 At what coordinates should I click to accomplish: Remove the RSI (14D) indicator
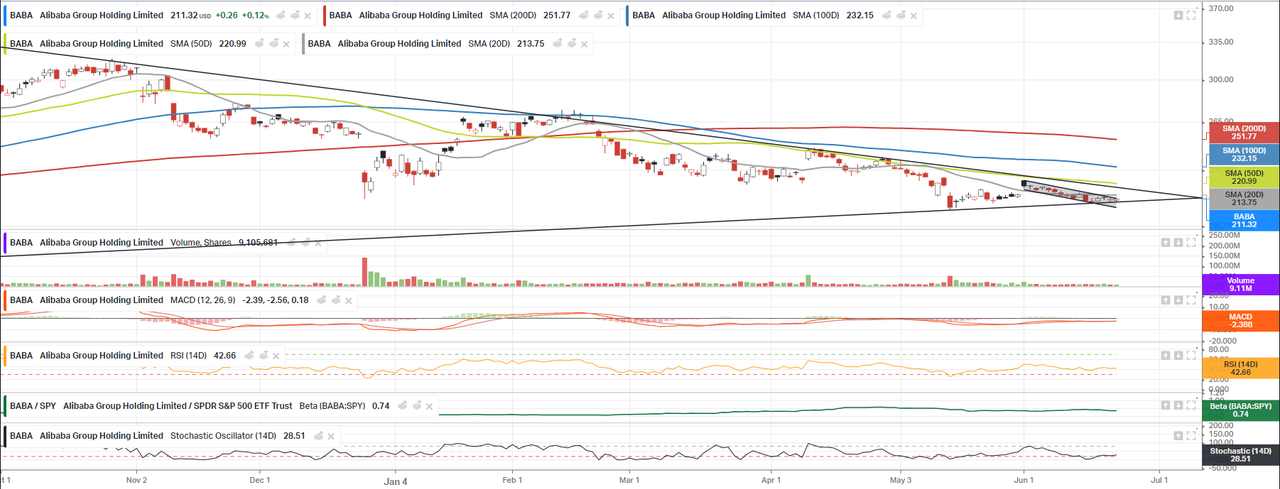[x=275, y=356]
